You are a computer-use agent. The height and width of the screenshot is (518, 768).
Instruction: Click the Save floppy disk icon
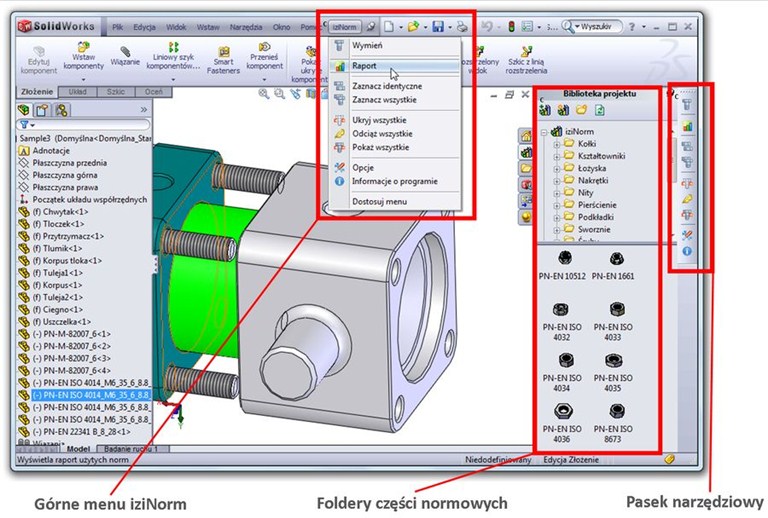click(x=438, y=26)
